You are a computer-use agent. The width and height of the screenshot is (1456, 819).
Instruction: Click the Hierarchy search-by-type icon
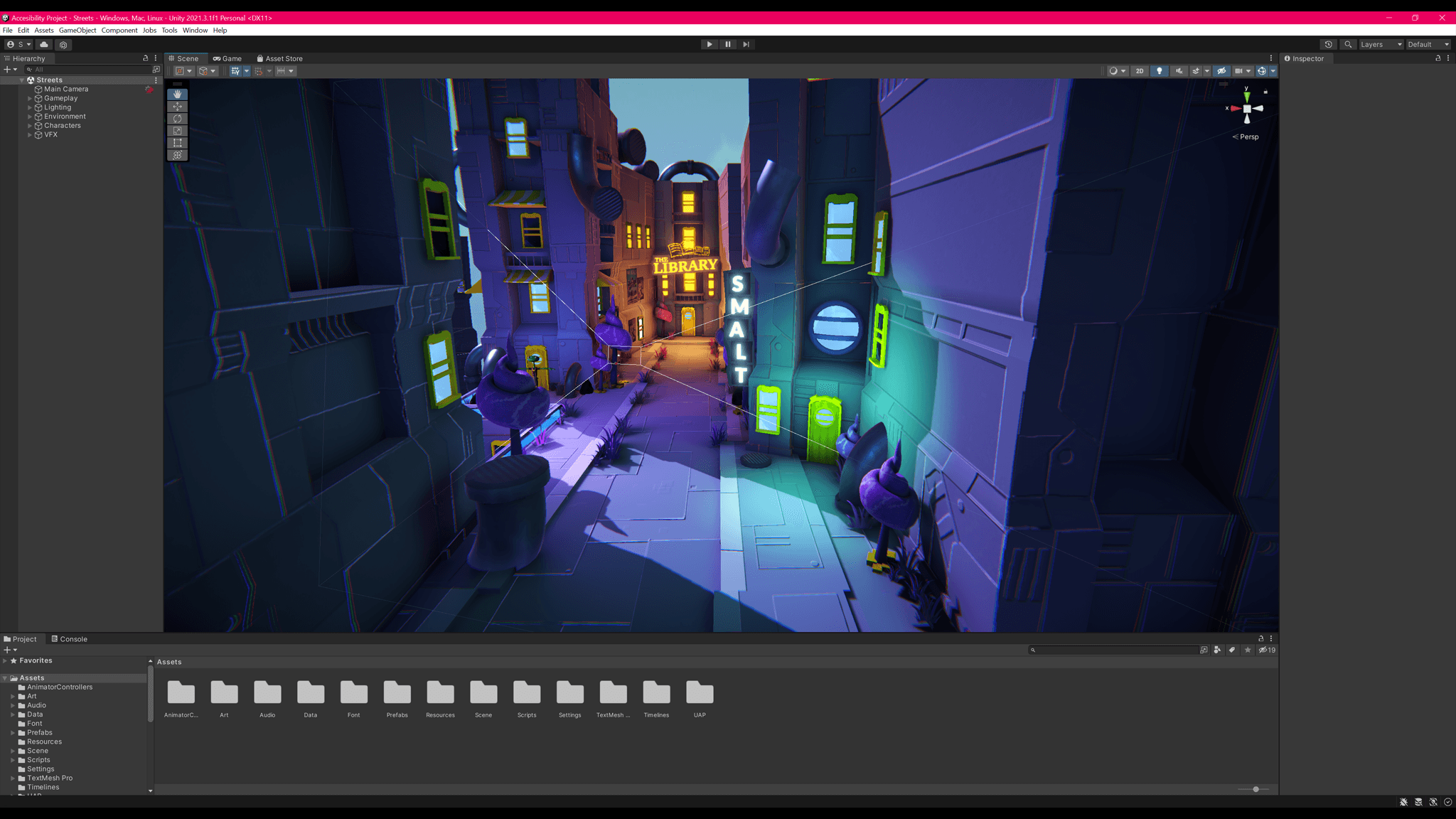[156, 69]
